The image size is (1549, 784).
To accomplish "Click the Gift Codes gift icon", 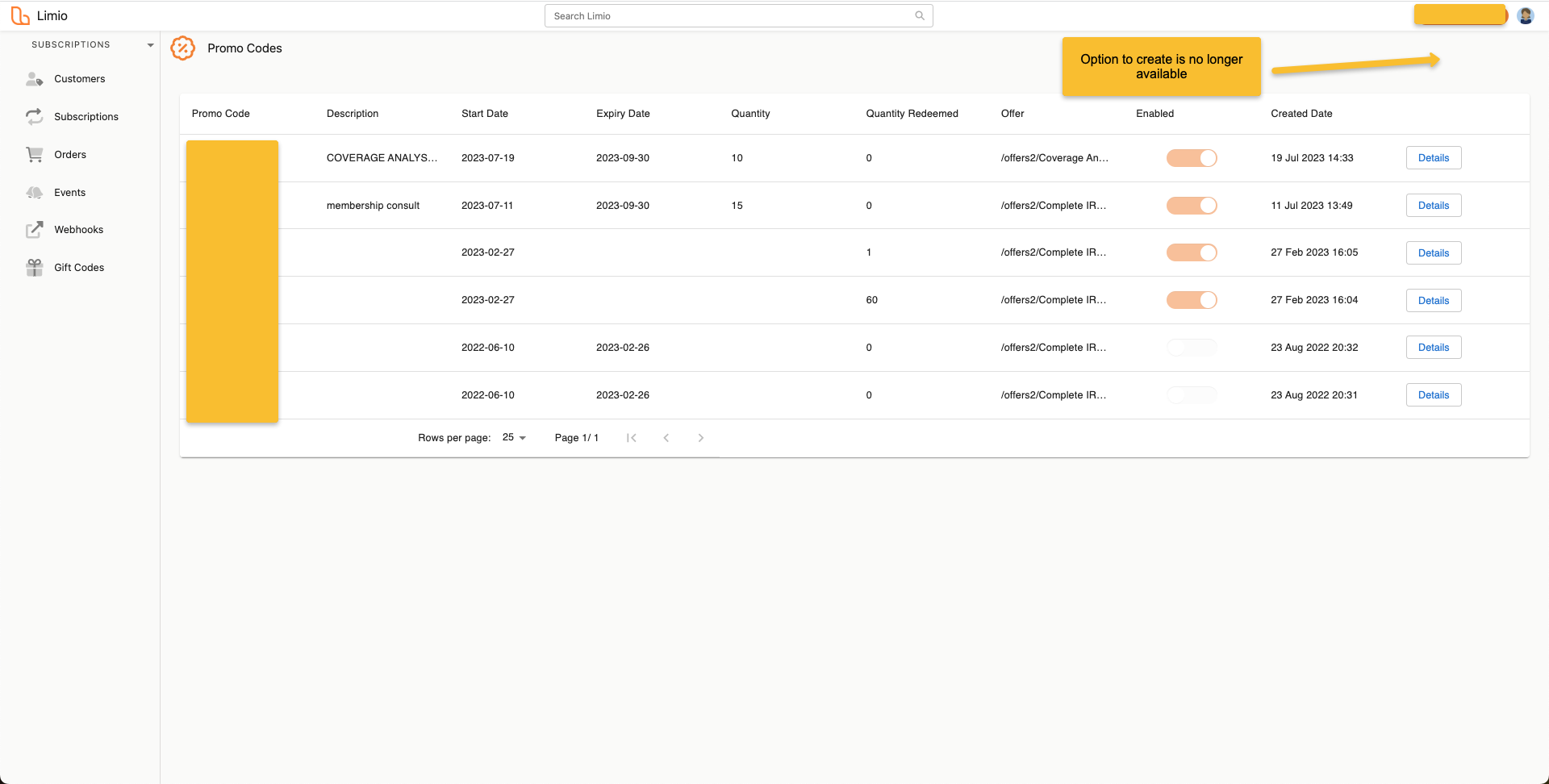I will coord(34,268).
